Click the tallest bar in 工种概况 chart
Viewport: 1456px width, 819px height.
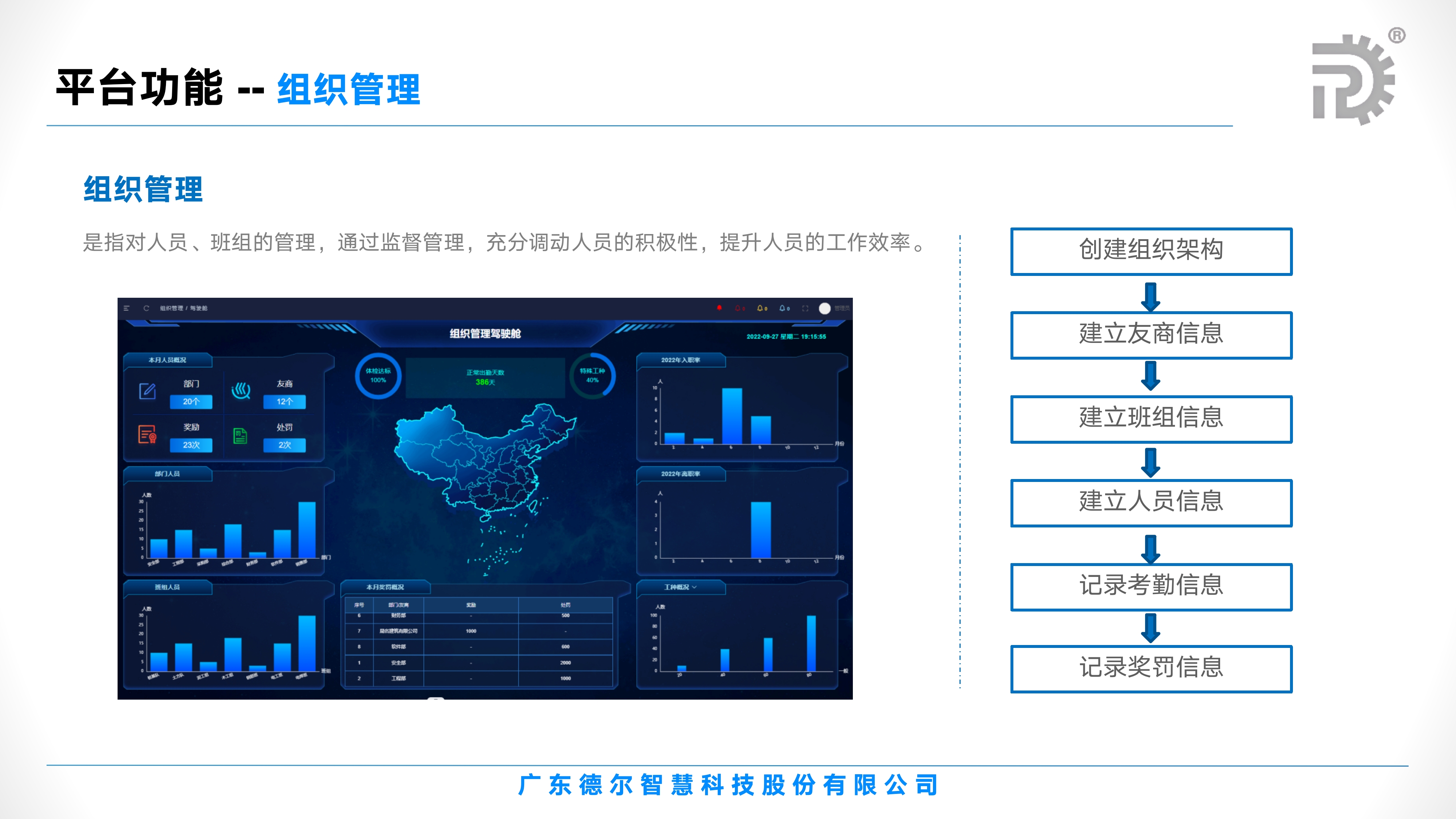811,643
